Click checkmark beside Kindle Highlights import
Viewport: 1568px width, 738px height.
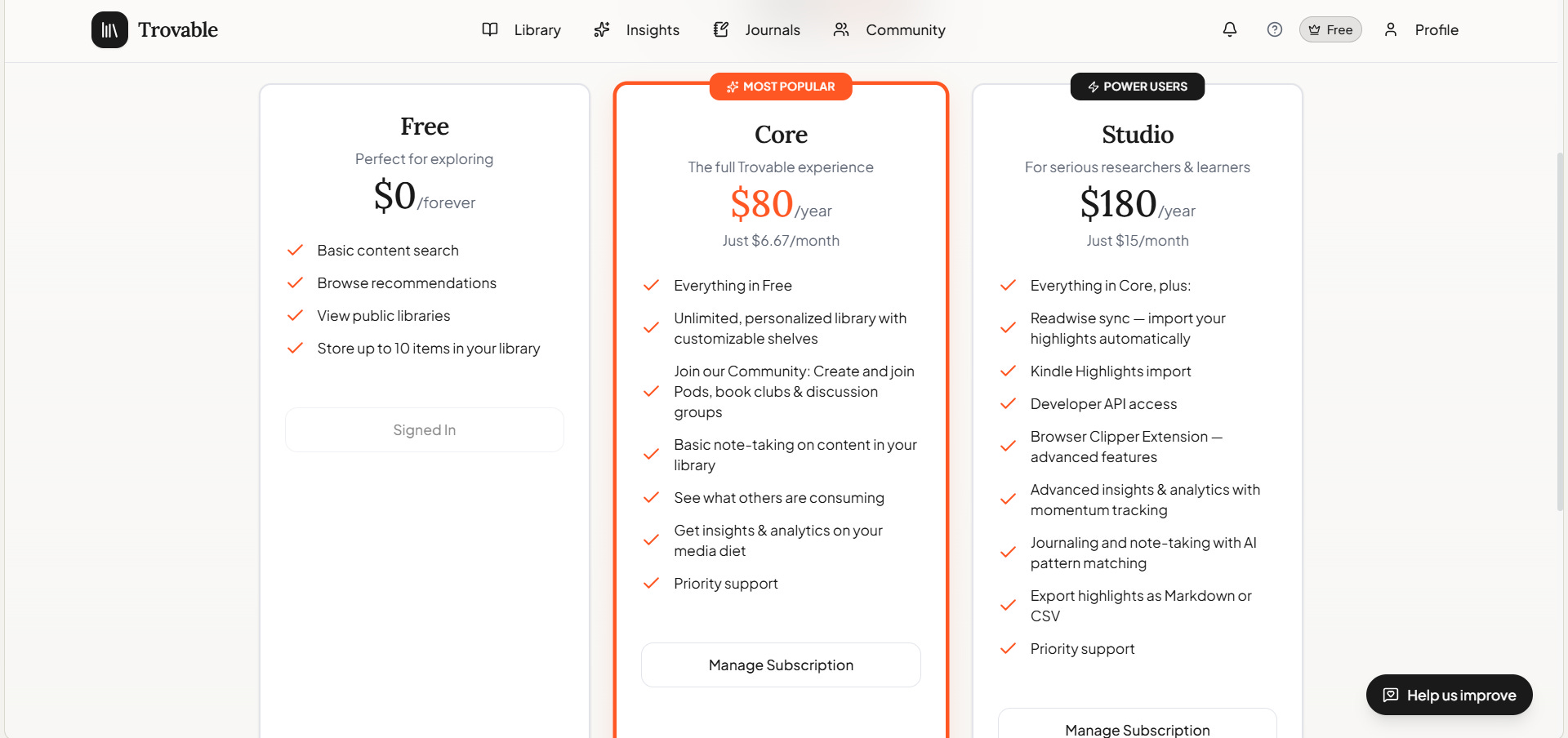[x=1009, y=371]
